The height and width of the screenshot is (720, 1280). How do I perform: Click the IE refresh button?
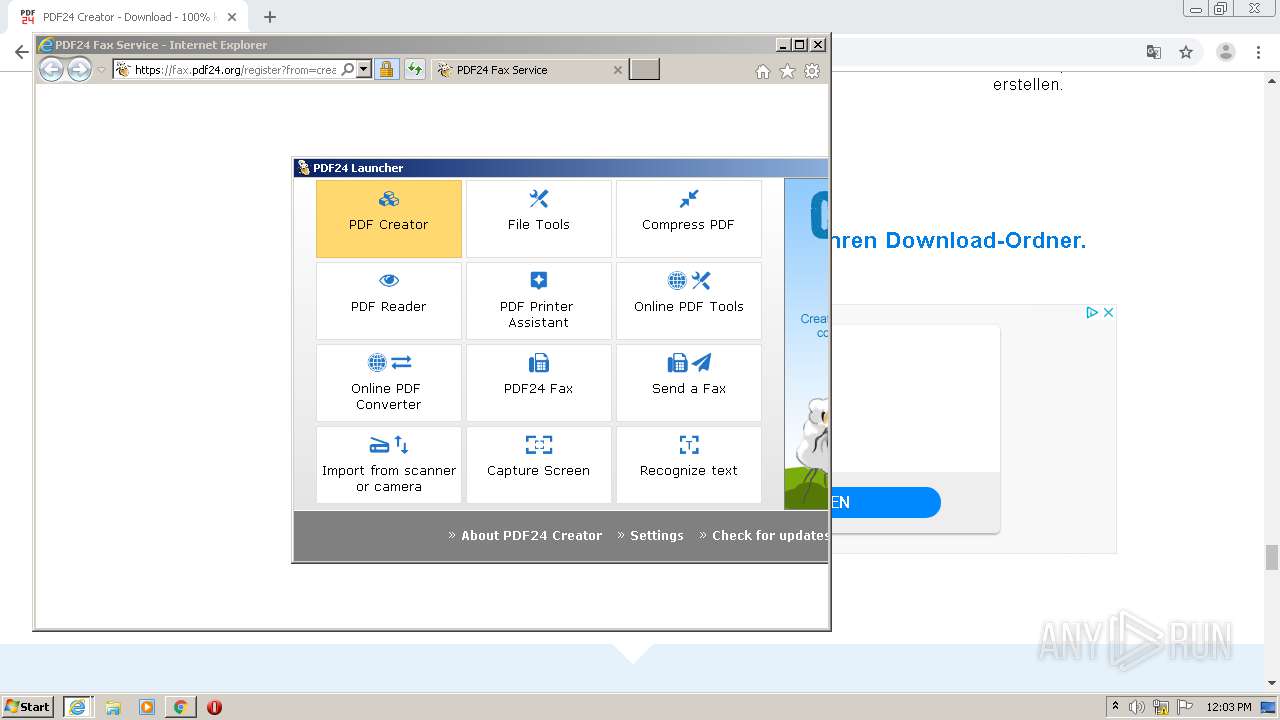coord(415,70)
